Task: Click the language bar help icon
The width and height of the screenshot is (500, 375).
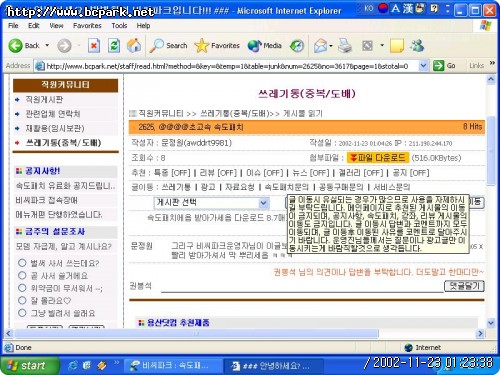Action: pyautogui.click(x=434, y=8)
